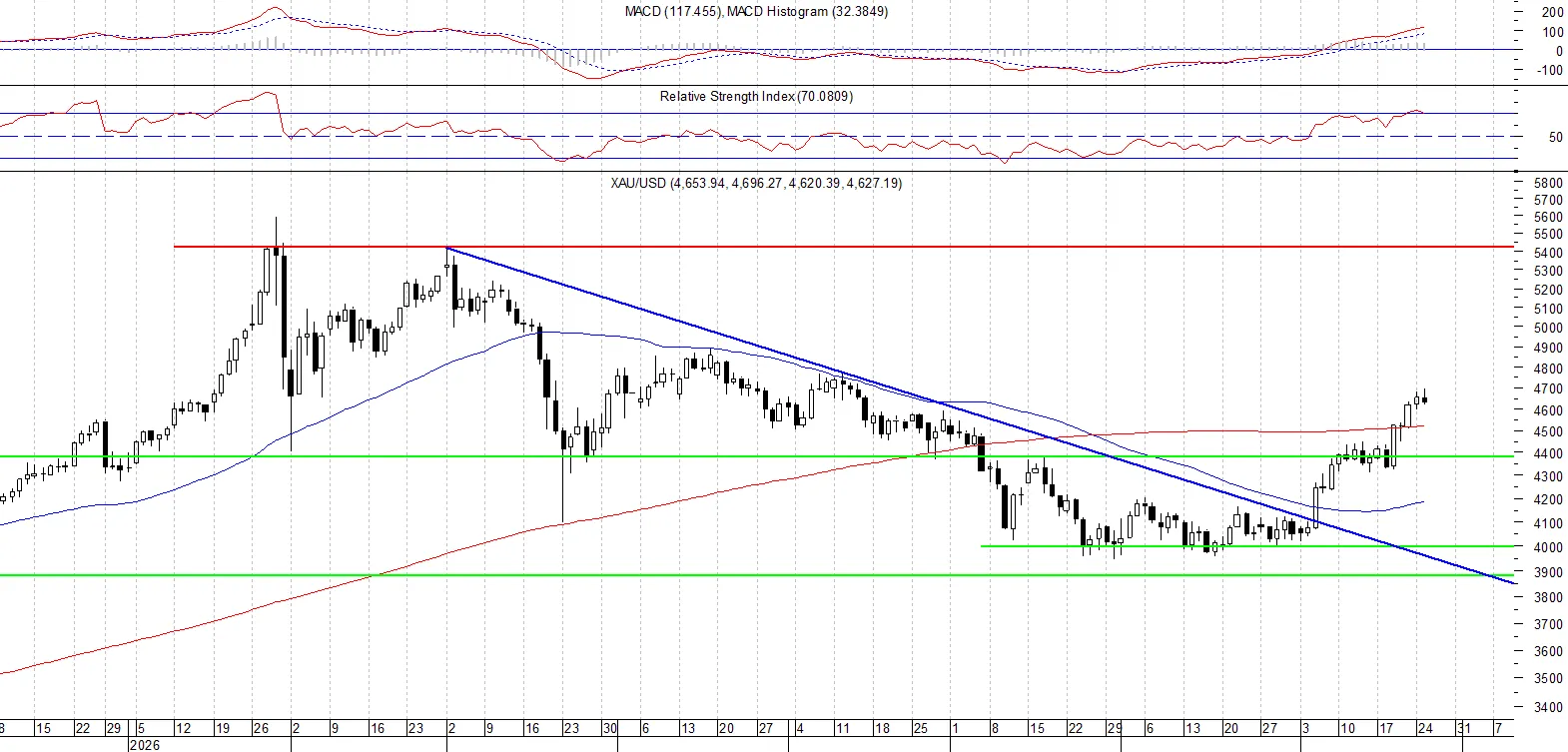Click the 4400 price axis label
This screenshot has width=1568, height=752.
pos(1548,454)
